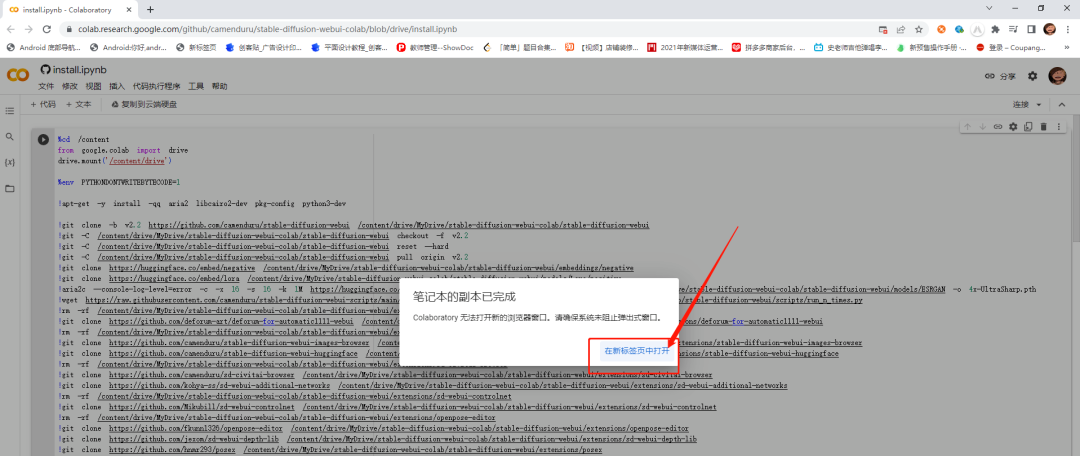Add a code cell with + 代码
This screenshot has height=456, width=1080.
coord(43,105)
